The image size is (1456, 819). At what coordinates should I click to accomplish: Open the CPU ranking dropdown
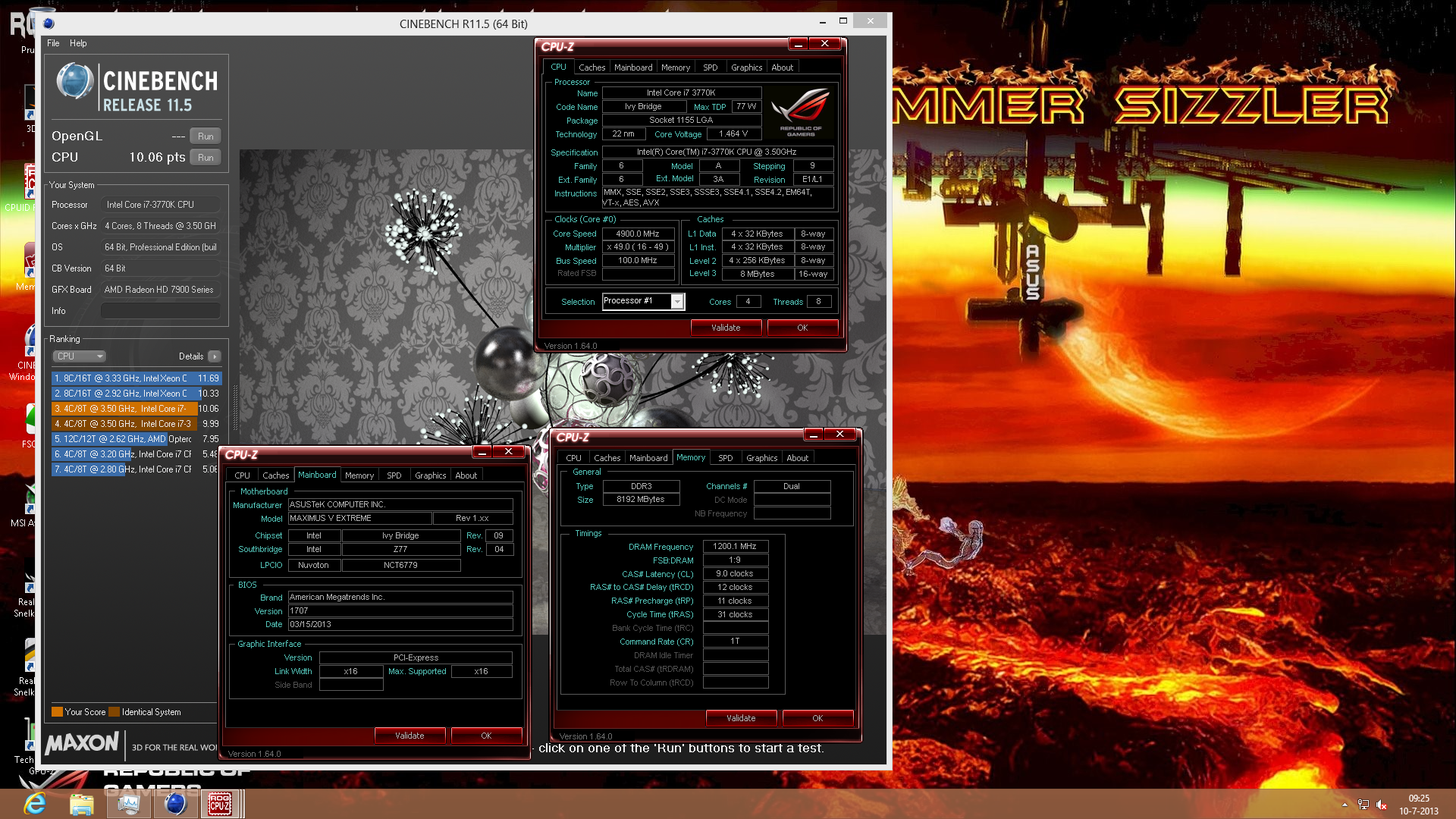tap(79, 356)
